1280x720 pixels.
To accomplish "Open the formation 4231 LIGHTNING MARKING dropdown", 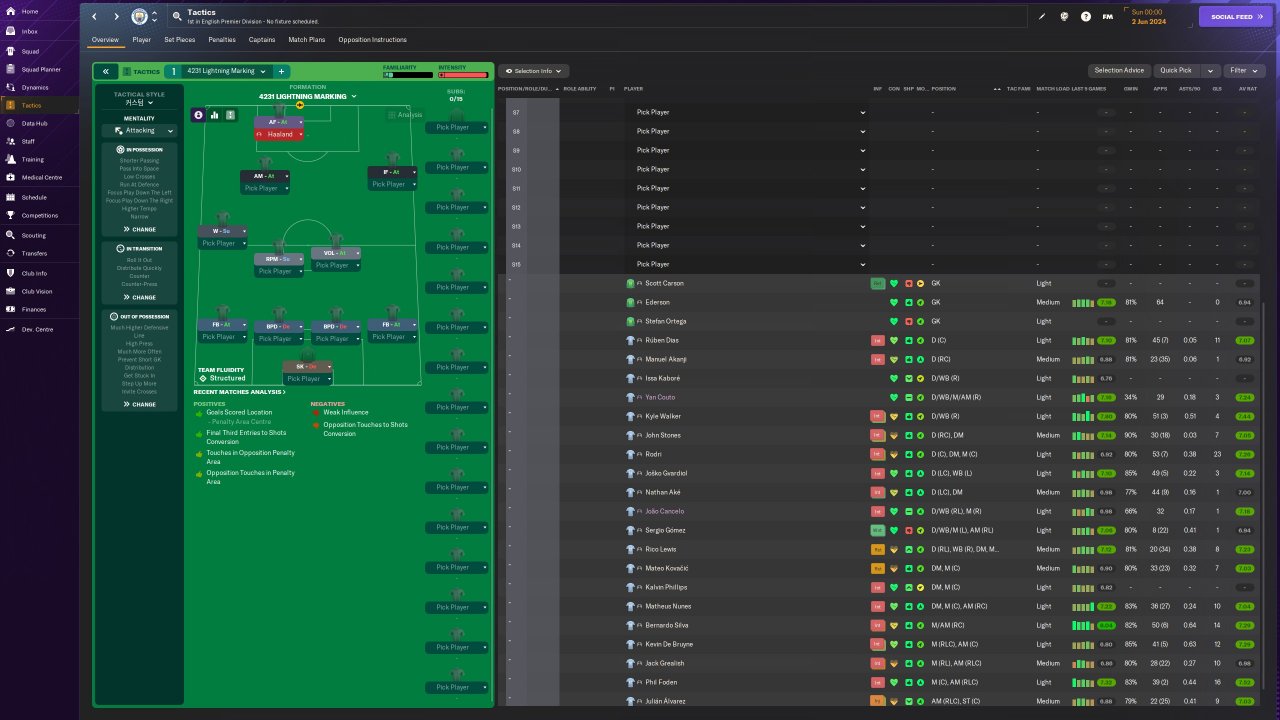I will click(x=307, y=97).
